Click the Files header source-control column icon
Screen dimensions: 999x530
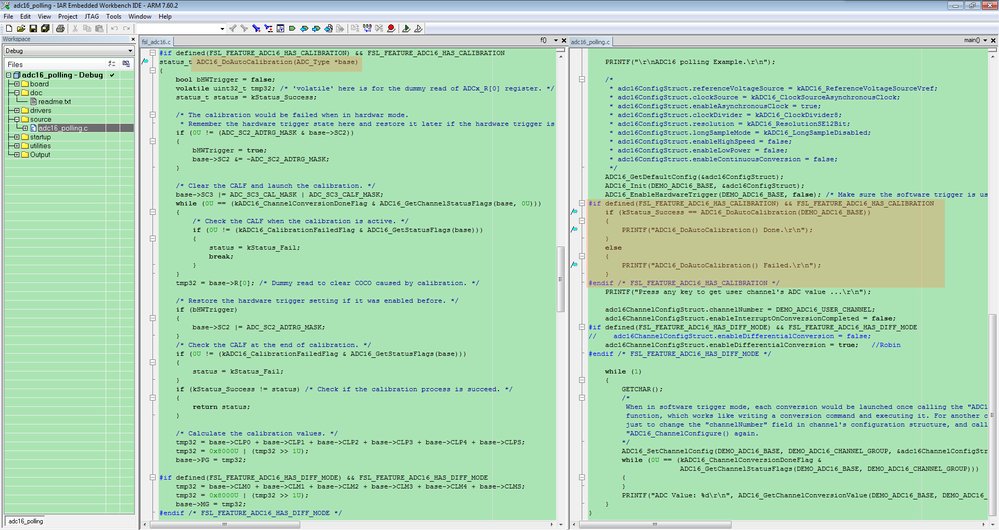click(126, 64)
